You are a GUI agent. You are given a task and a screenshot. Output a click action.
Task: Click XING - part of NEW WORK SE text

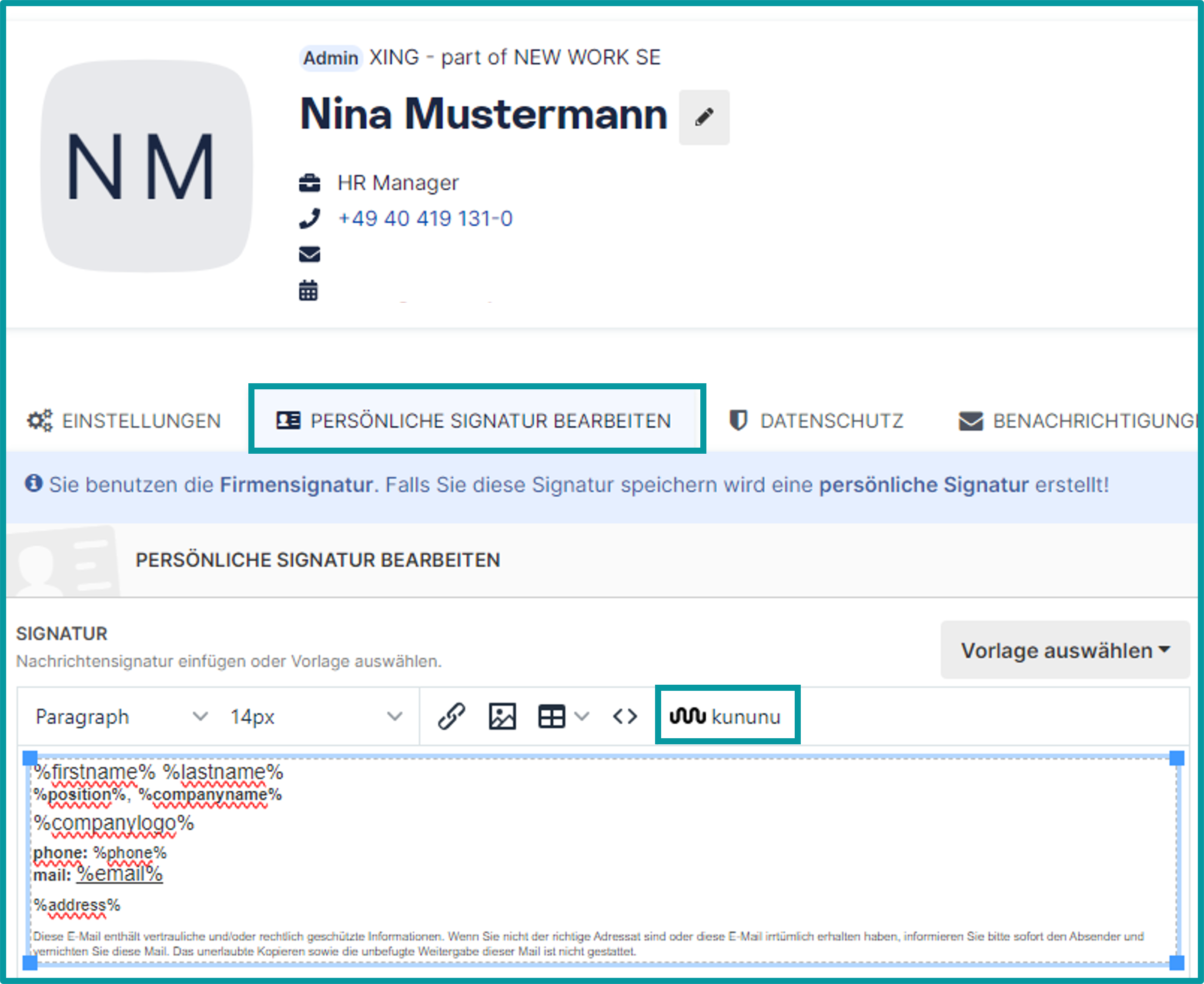pos(515,57)
